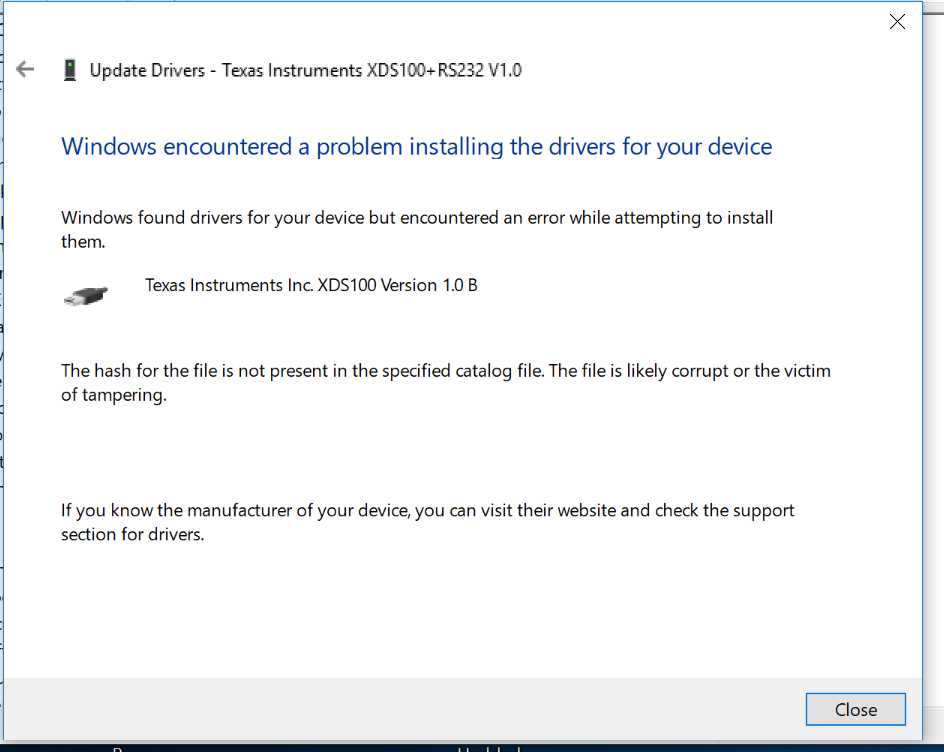Click the USB connector device icon
The width and height of the screenshot is (944, 752).
(85, 296)
